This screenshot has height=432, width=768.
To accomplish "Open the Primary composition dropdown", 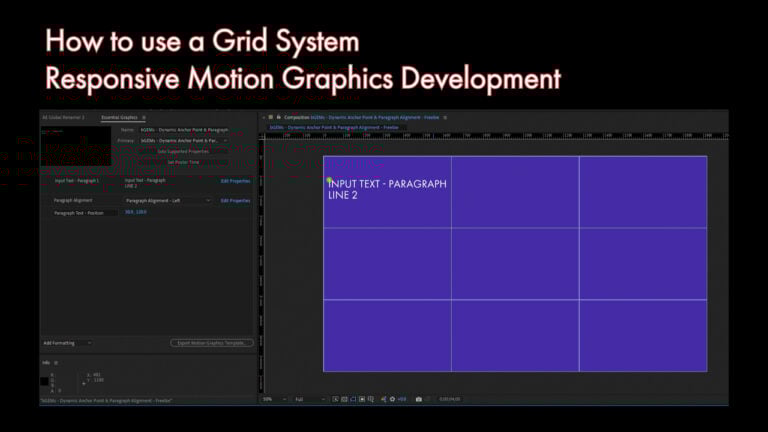I will click(184, 141).
